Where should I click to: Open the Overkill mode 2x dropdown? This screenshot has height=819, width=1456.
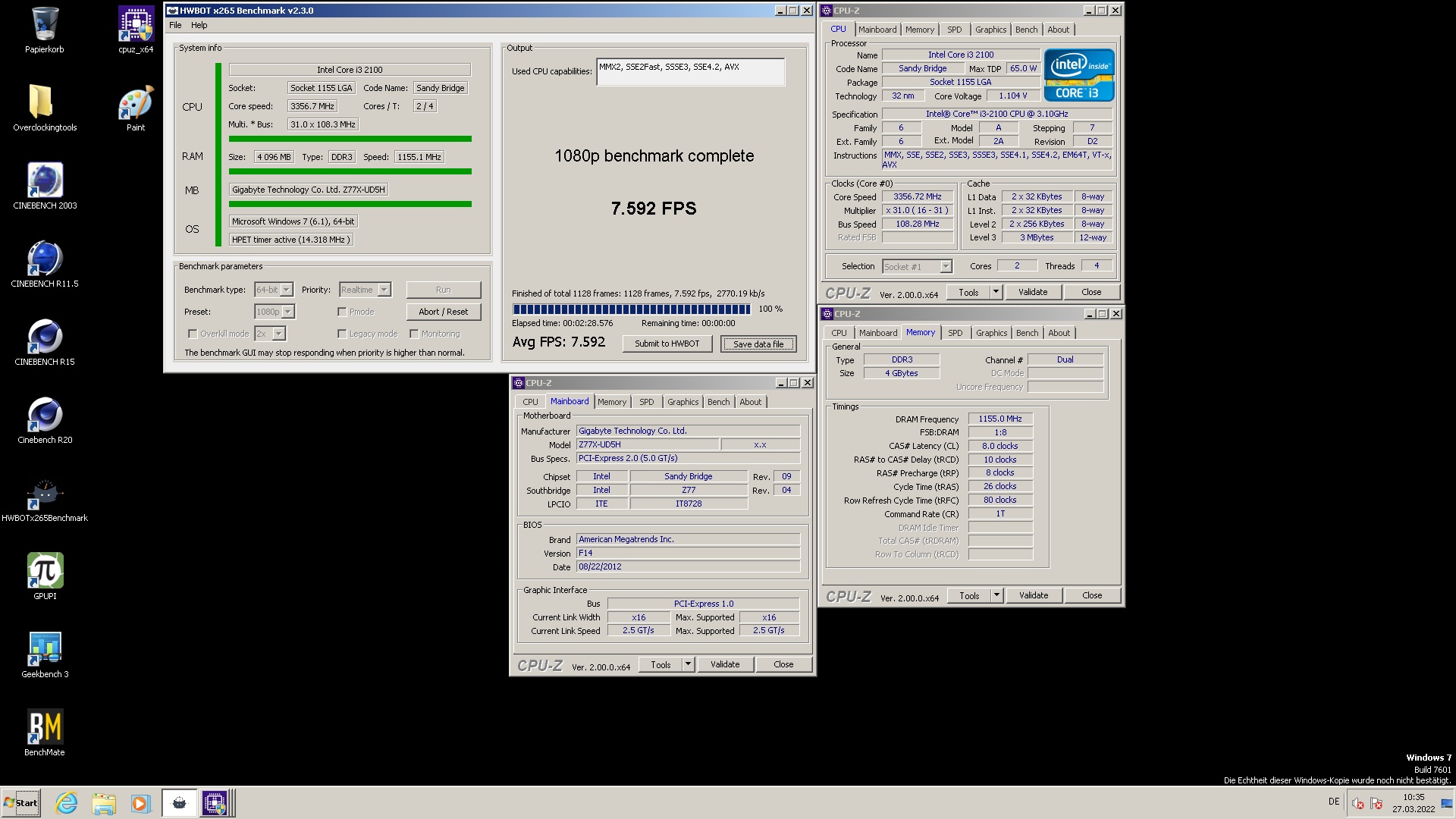(278, 334)
